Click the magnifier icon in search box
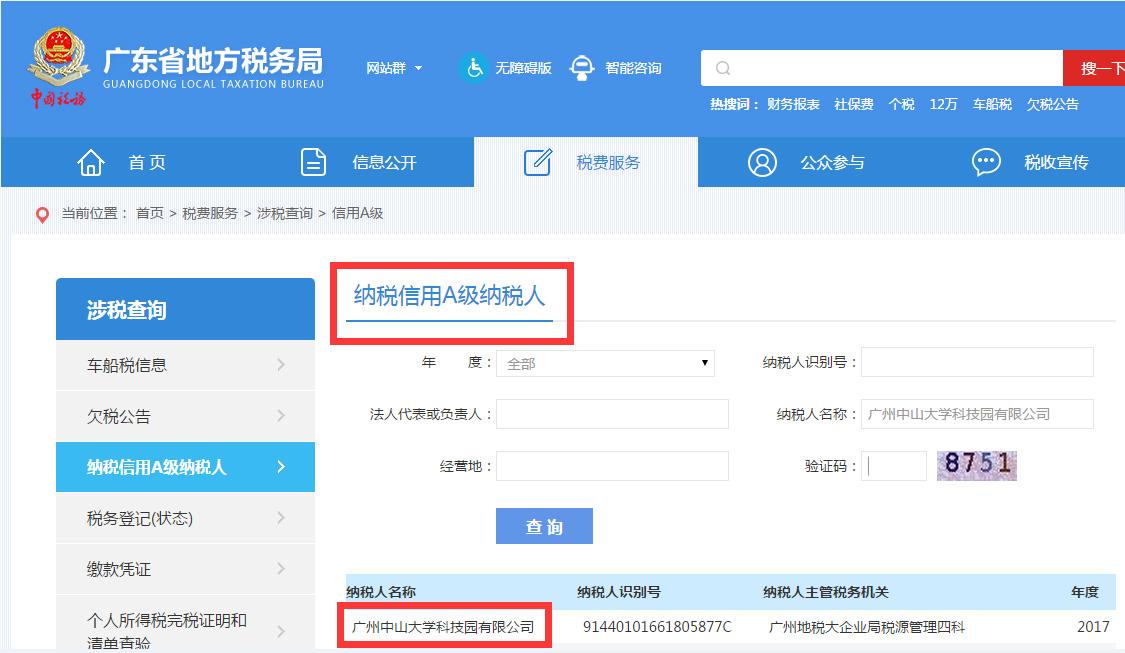Image resolution: width=1125 pixels, height=653 pixels. coord(723,68)
